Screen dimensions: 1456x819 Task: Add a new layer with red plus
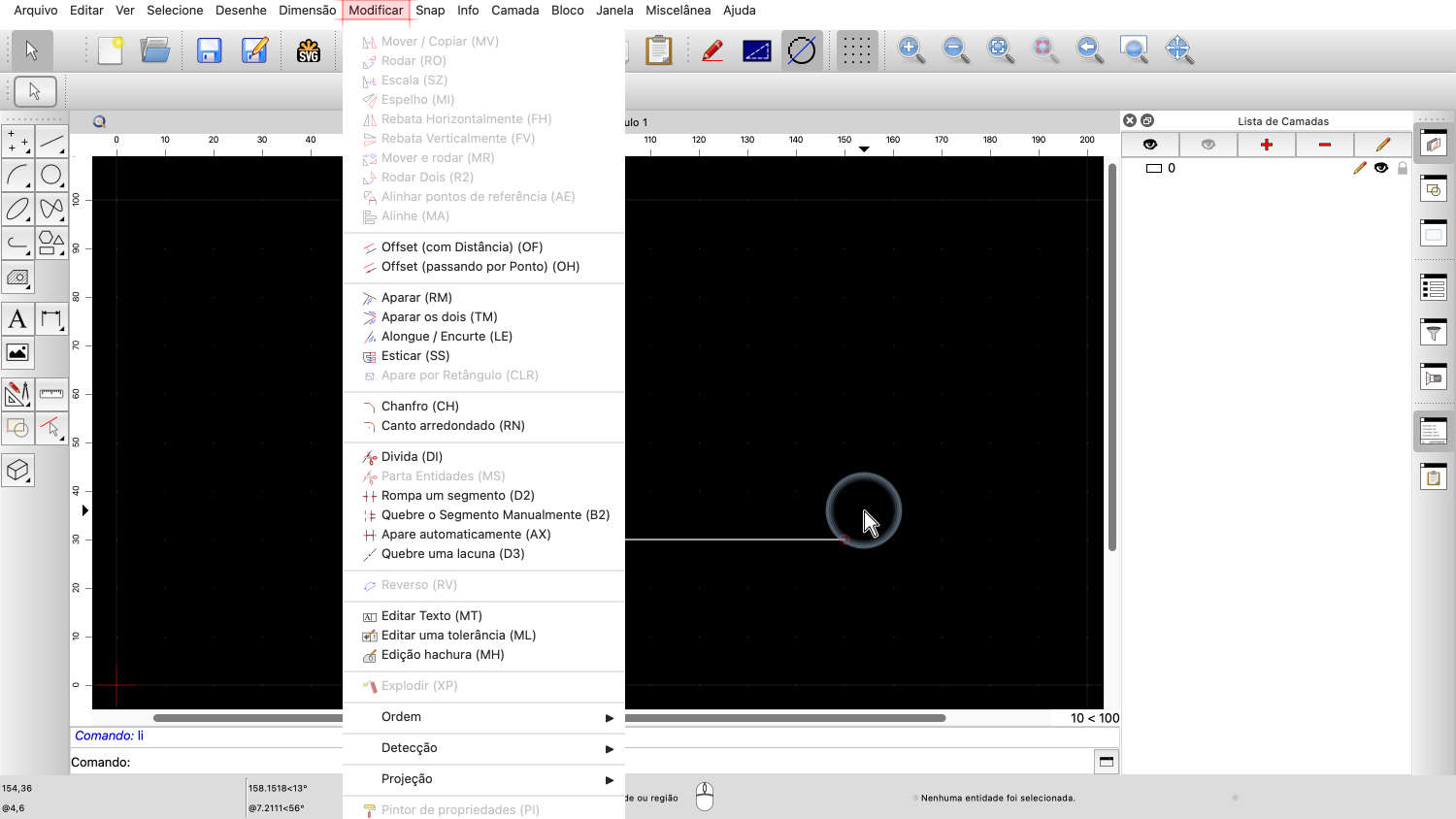pos(1267,145)
